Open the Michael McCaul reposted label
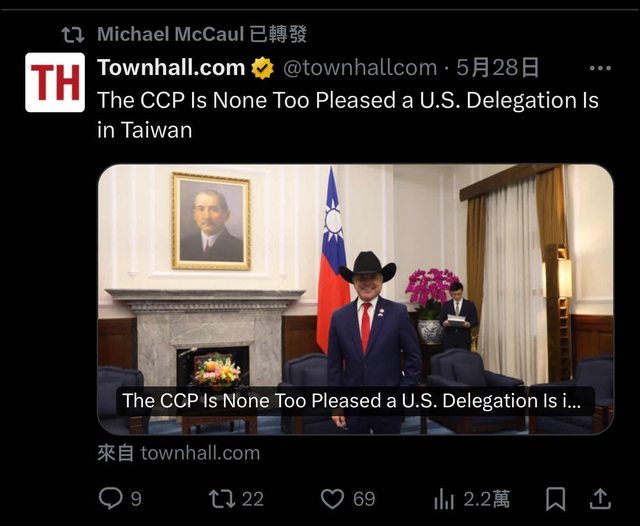Viewport: 640px width, 526px height. point(202,34)
